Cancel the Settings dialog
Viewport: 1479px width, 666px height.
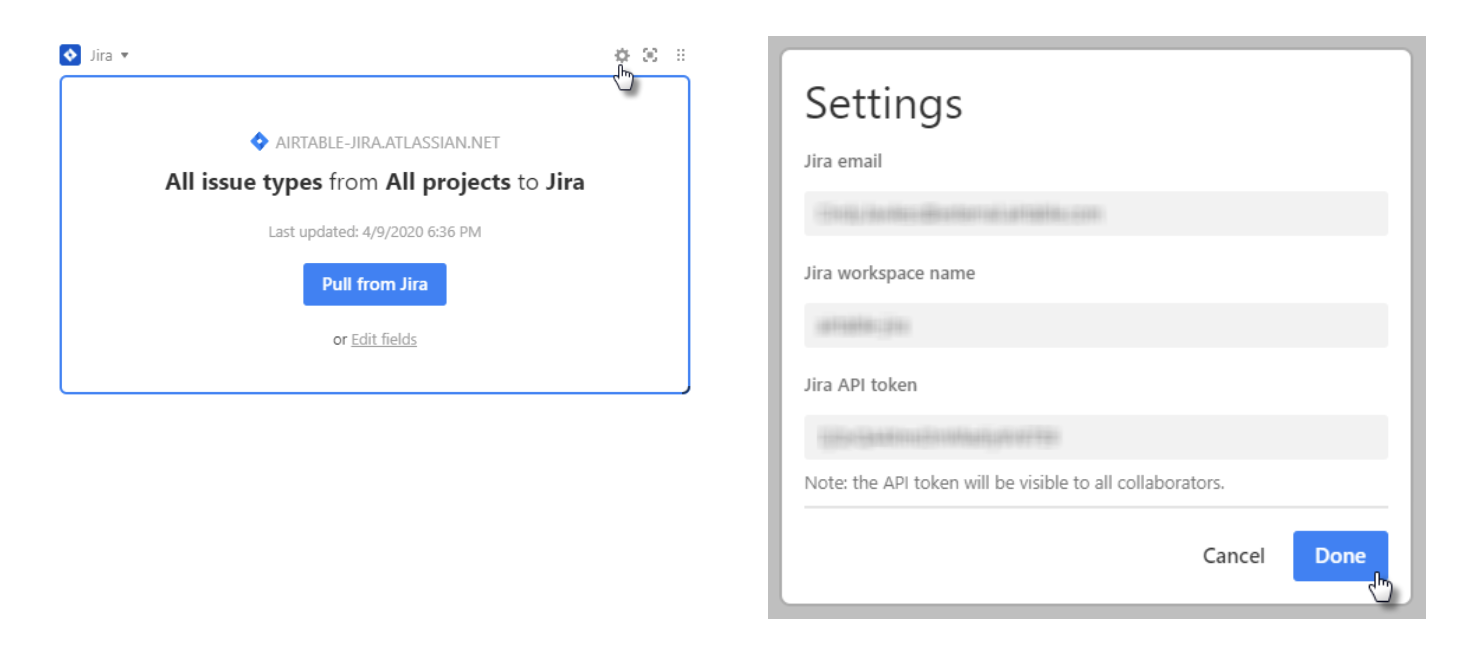[x=1233, y=556]
